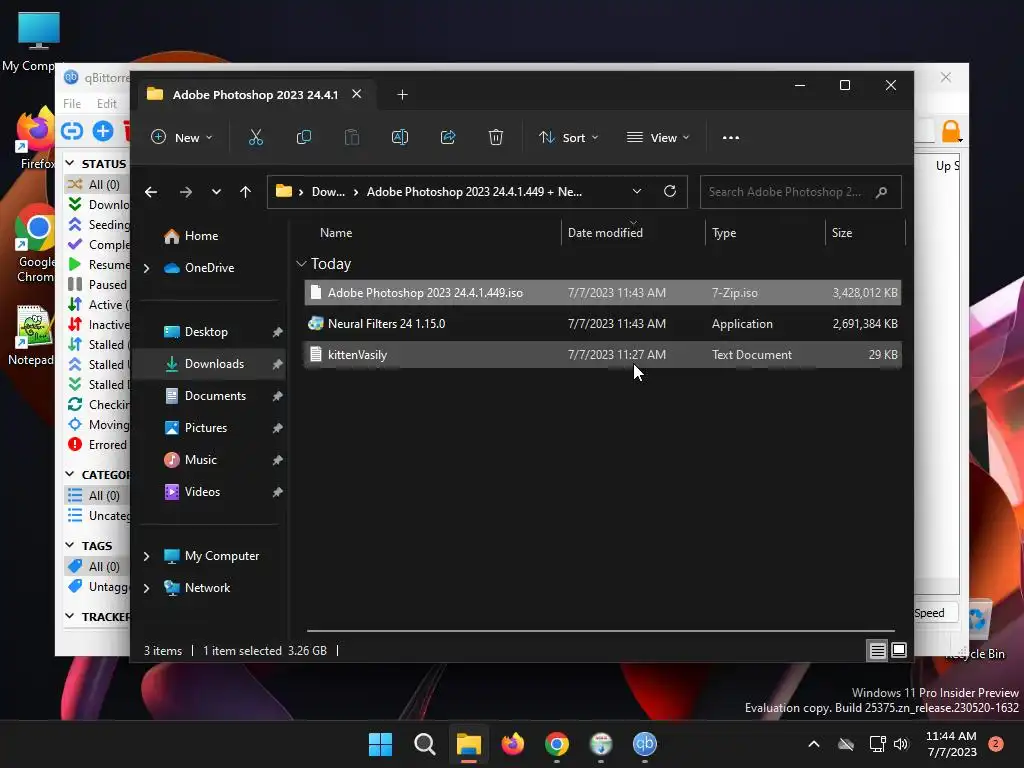Open Chrome from the taskbar
The height and width of the screenshot is (768, 1024).
[x=557, y=744]
